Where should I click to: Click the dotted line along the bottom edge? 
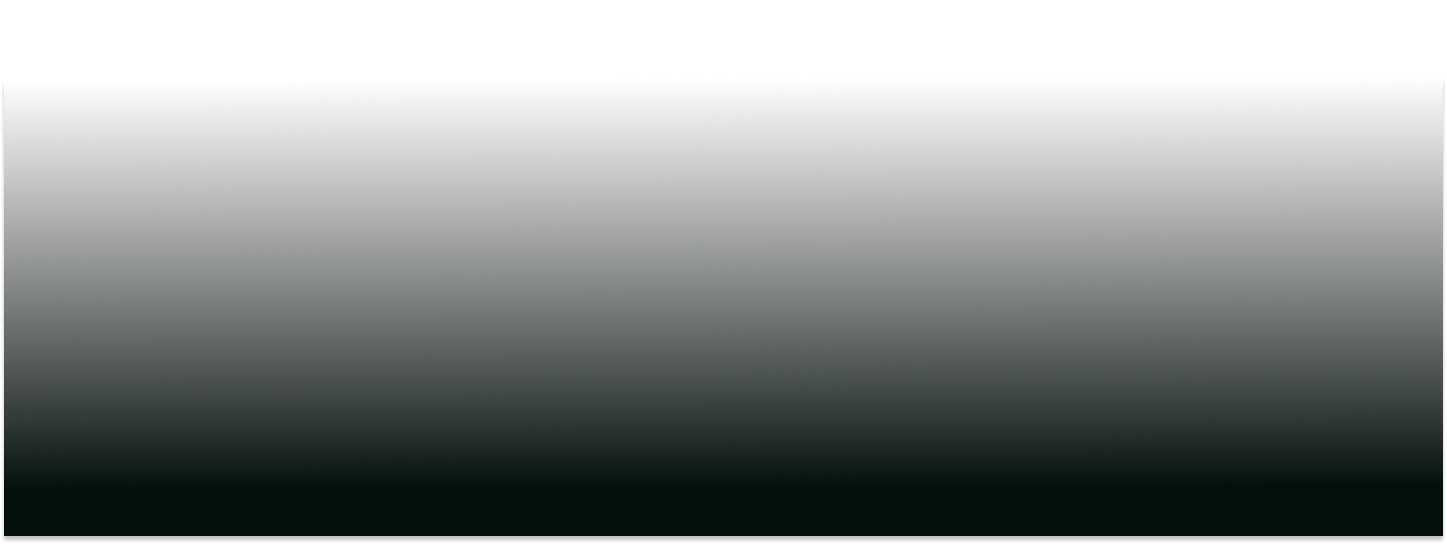coord(723,542)
